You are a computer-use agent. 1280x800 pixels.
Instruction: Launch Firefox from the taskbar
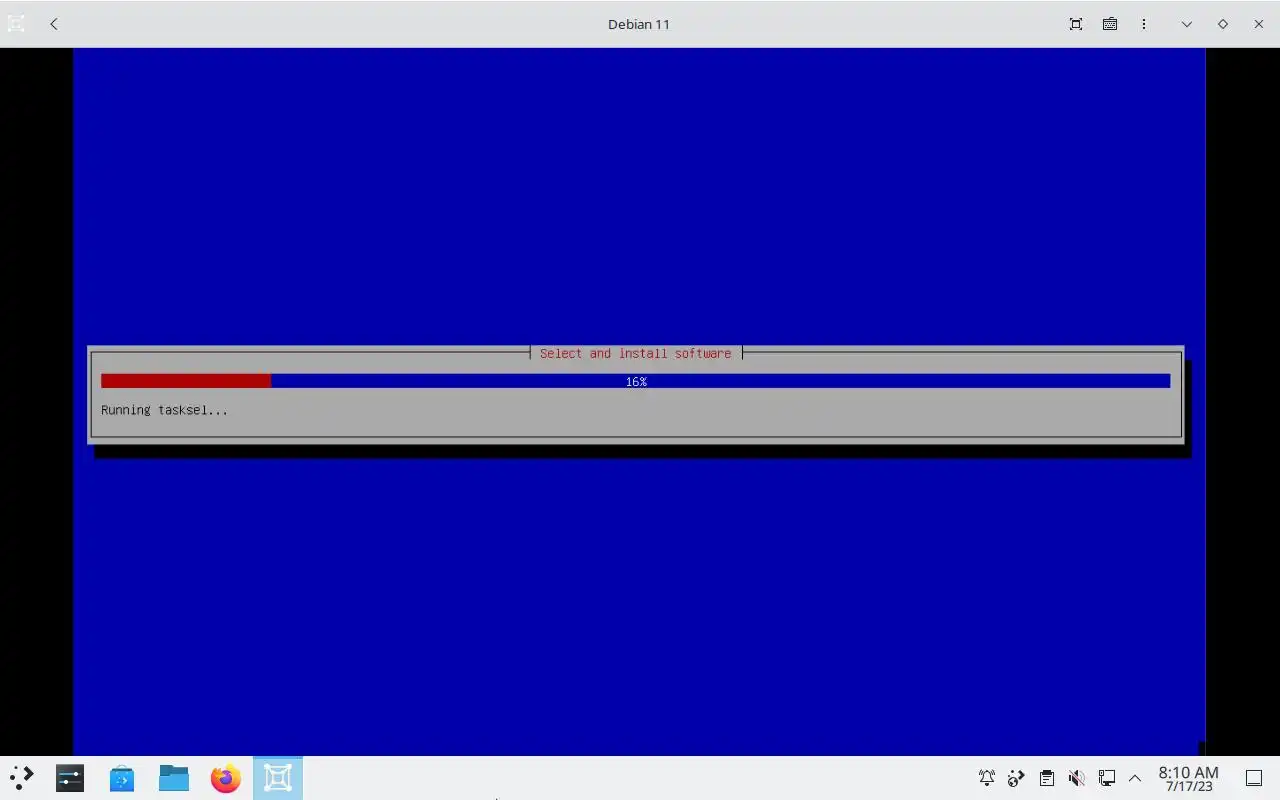coord(226,778)
